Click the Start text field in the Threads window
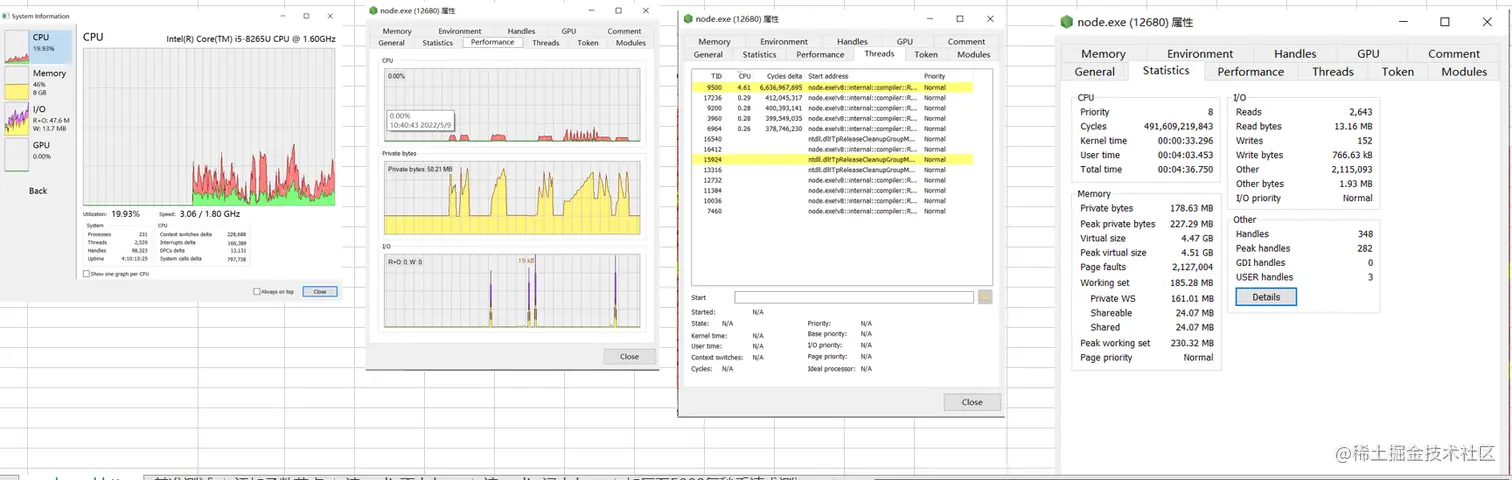The width and height of the screenshot is (1512, 480). point(854,297)
